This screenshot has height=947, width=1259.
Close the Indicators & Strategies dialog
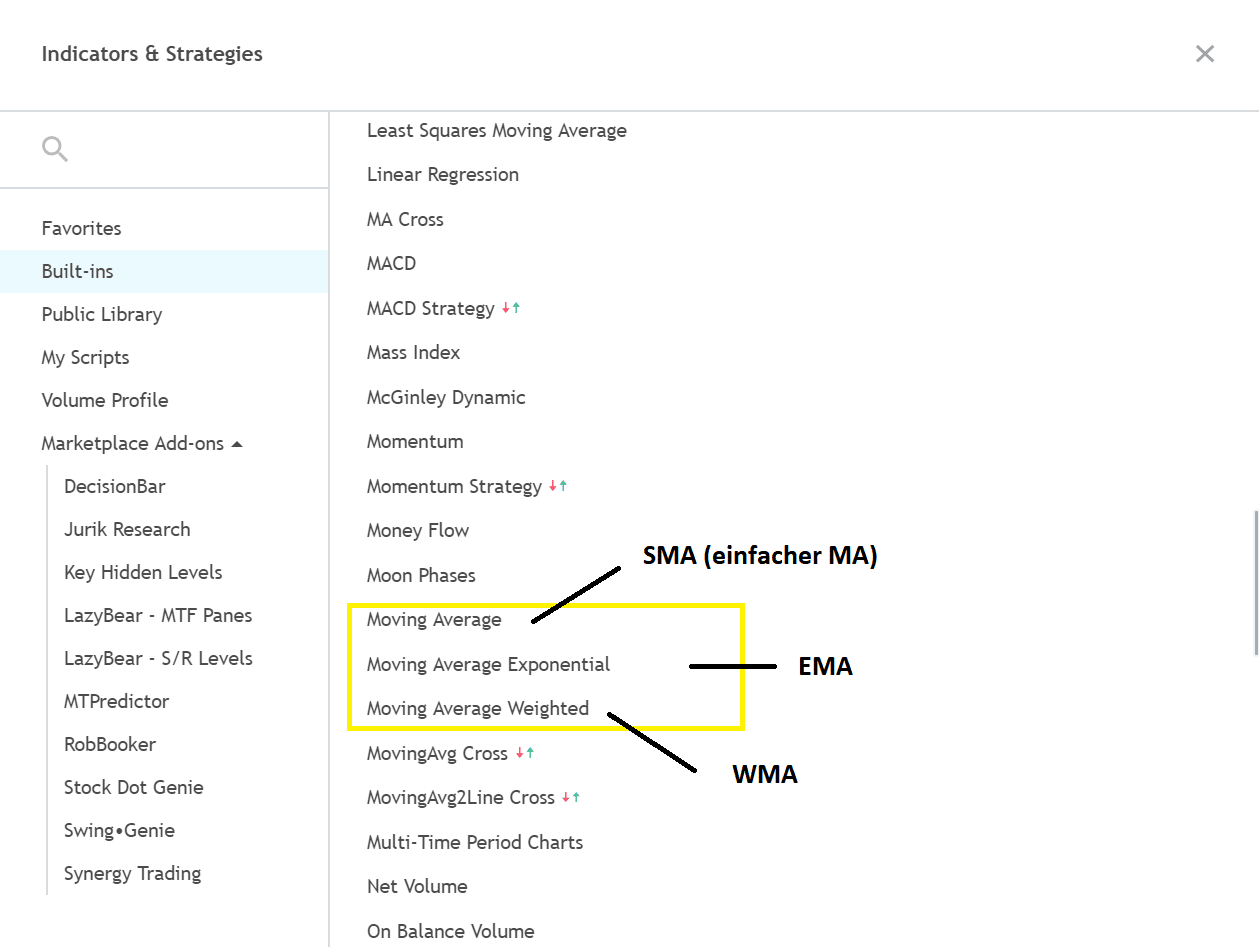coord(1204,54)
